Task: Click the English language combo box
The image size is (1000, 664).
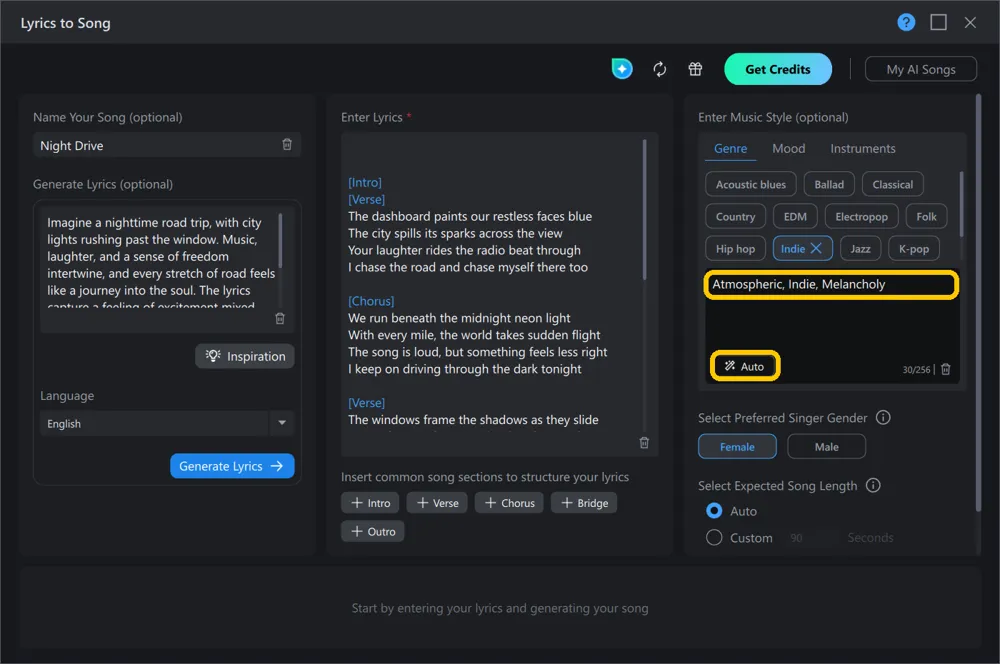Action: click(x=166, y=423)
